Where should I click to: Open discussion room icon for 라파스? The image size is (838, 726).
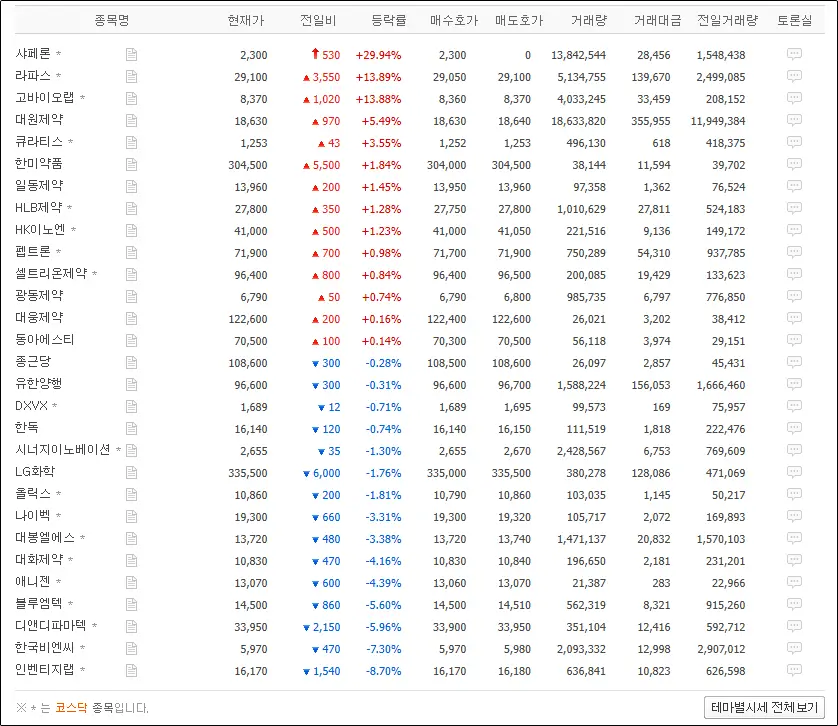794,76
